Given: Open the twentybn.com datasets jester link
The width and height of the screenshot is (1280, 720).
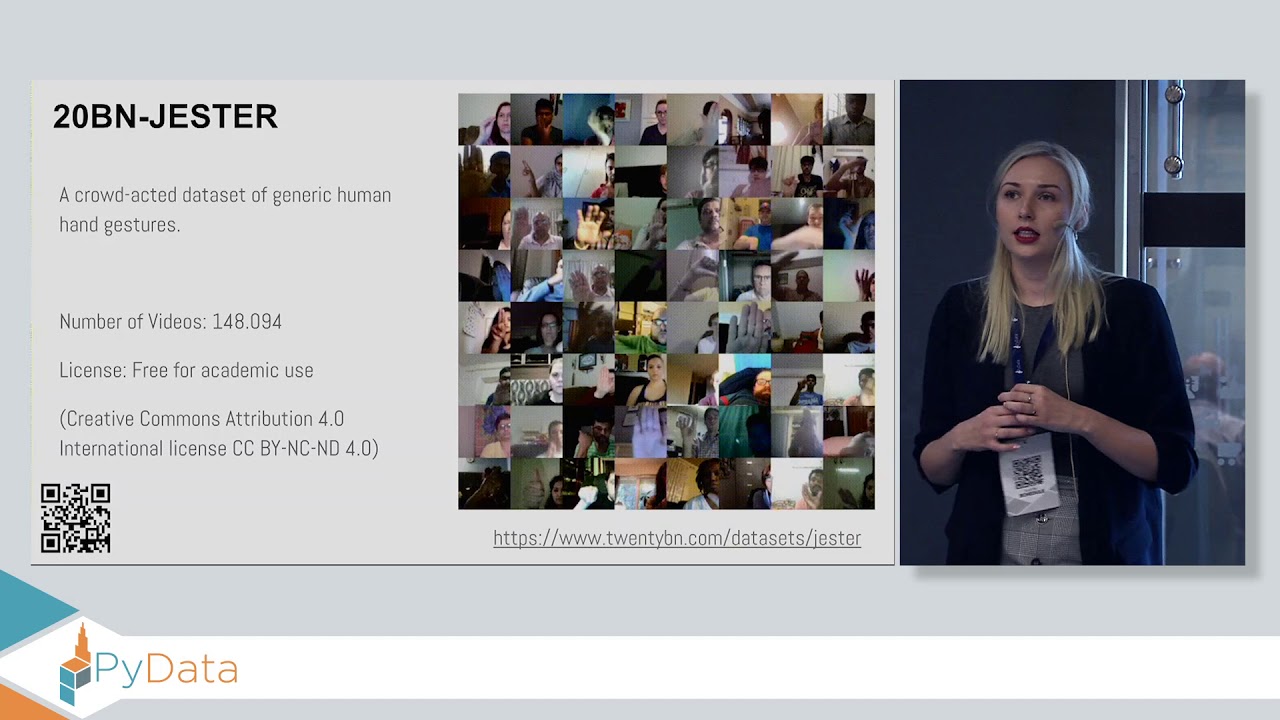Looking at the screenshot, I should (x=677, y=538).
